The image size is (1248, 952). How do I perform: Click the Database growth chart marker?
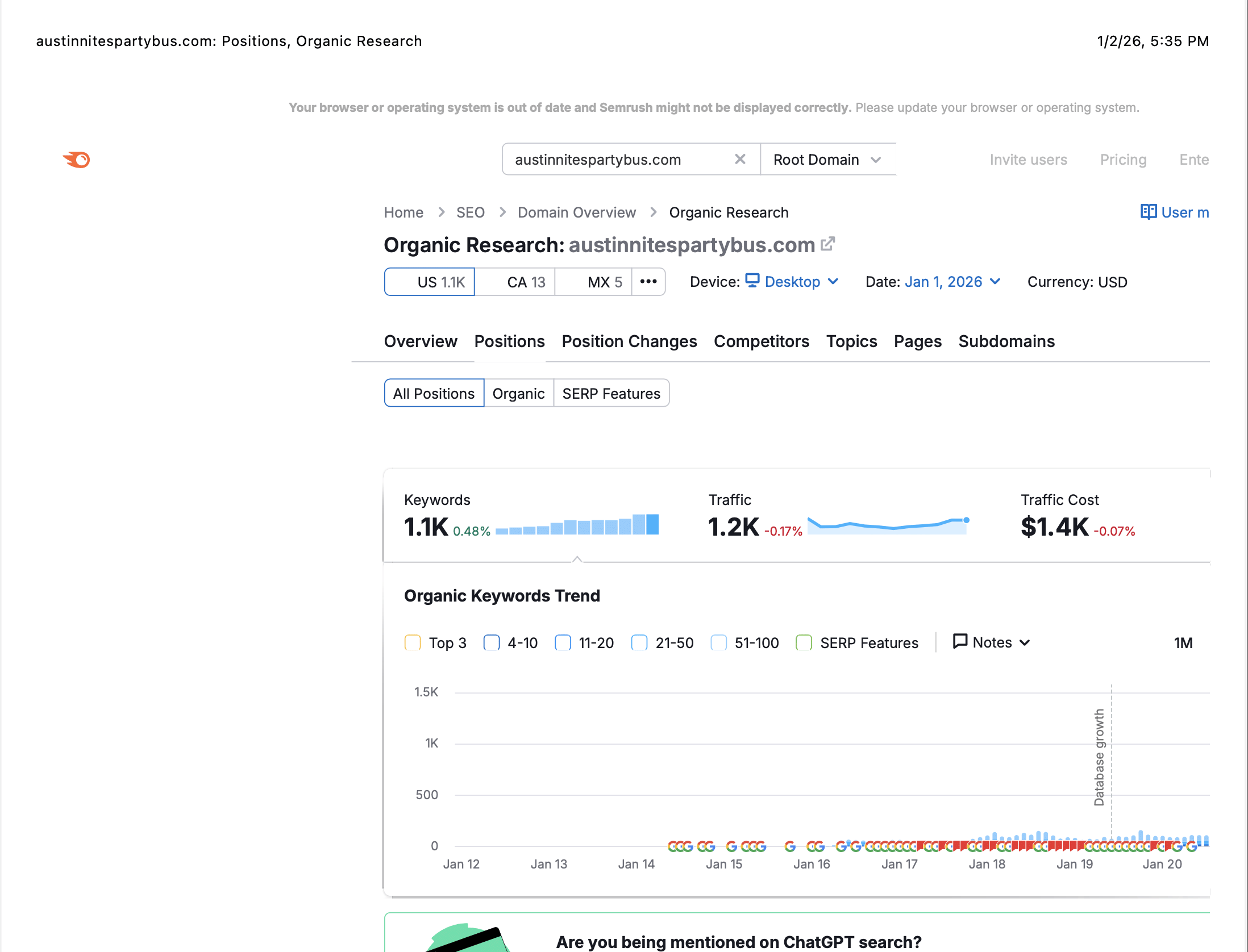[x=1099, y=757]
